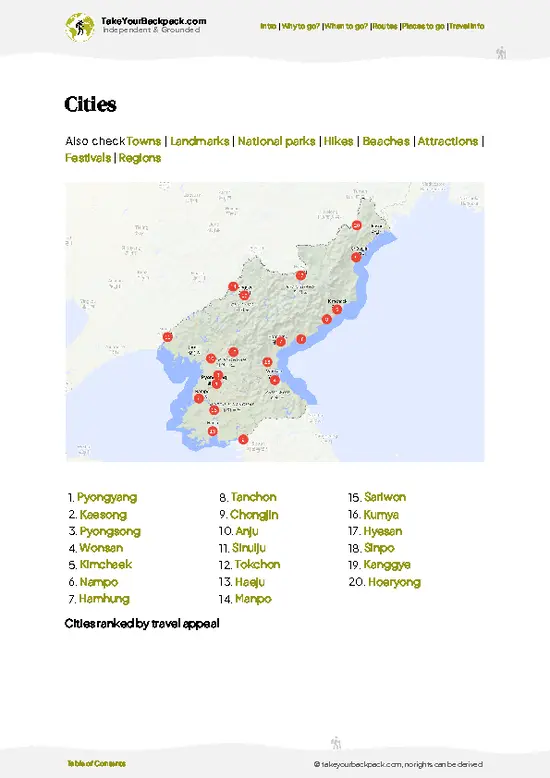
Task: Follow the Regions link
Action: [x=140, y=158]
